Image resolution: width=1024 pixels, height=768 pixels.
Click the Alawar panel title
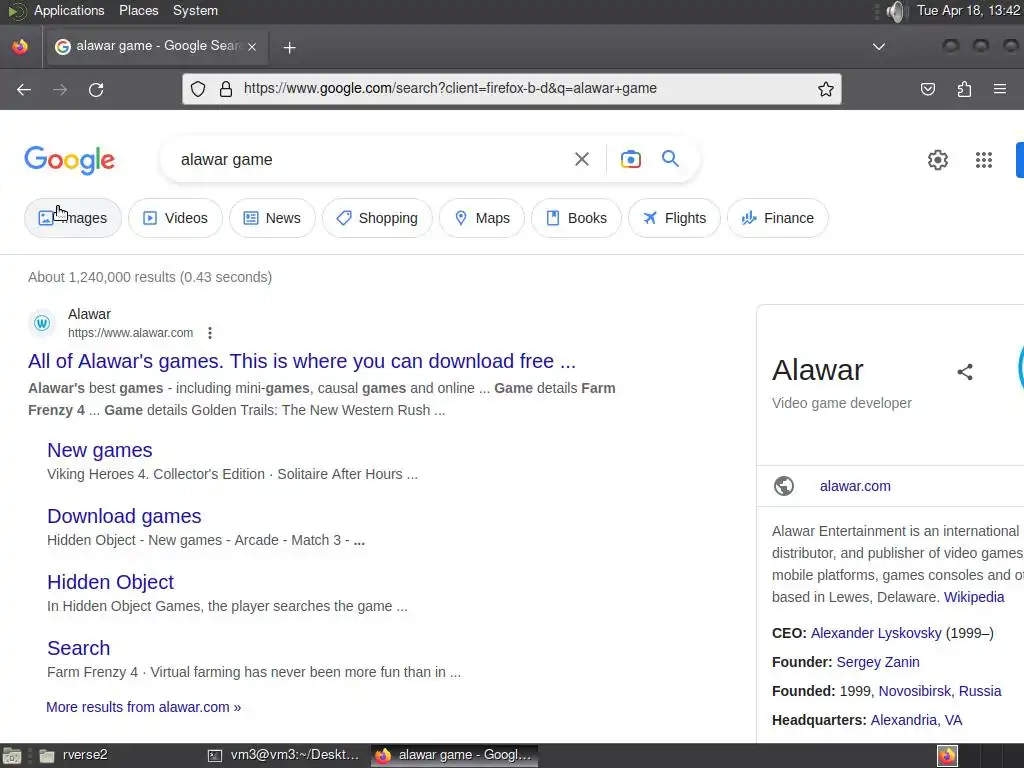tap(817, 370)
